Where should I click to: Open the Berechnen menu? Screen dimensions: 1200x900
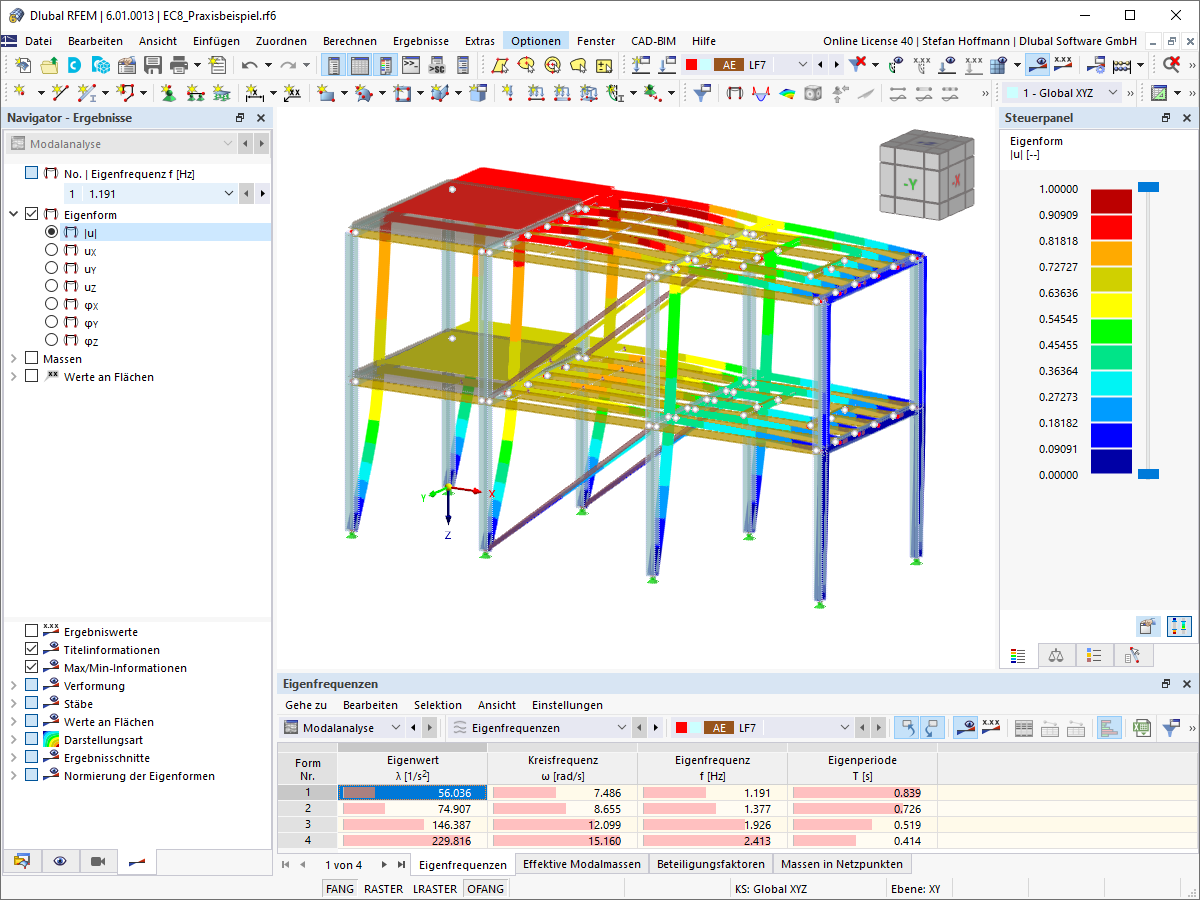click(x=350, y=41)
